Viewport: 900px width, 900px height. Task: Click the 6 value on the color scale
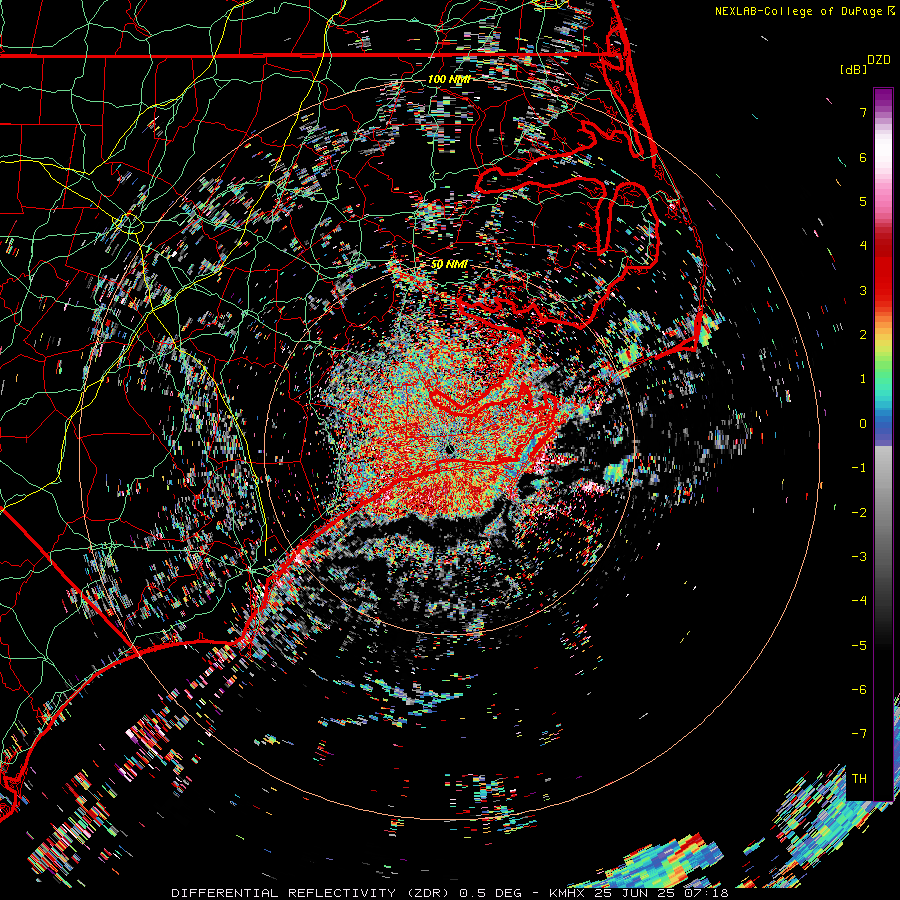[863, 157]
